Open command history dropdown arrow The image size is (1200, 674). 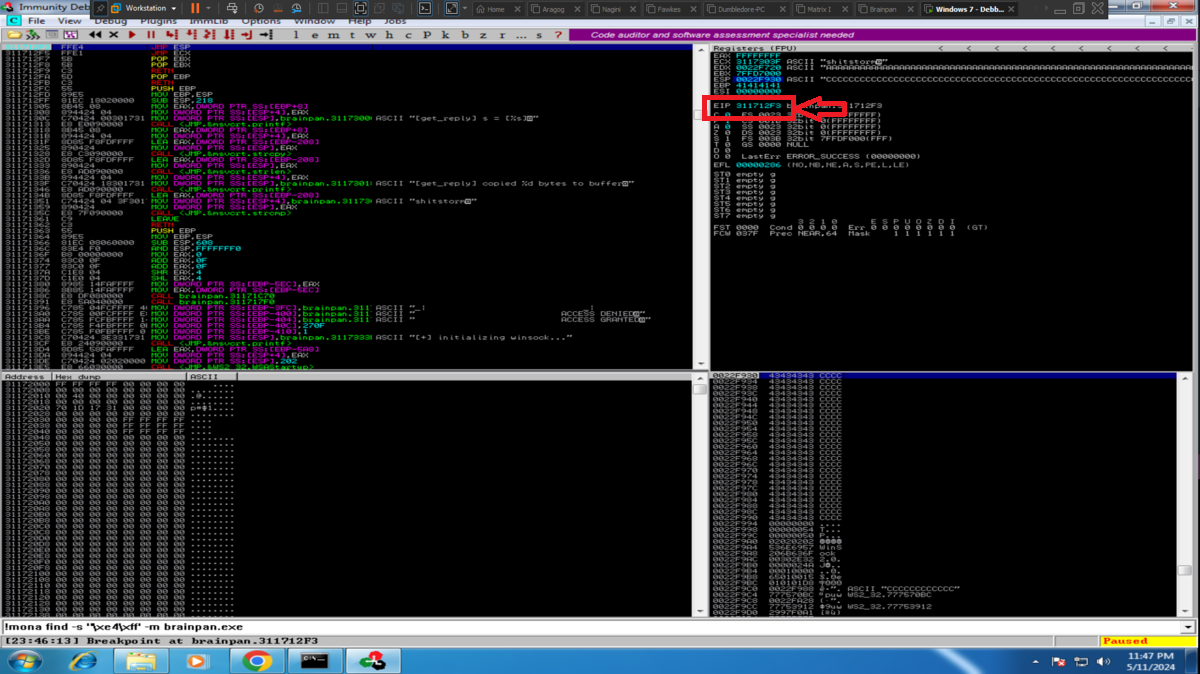click(x=1187, y=627)
